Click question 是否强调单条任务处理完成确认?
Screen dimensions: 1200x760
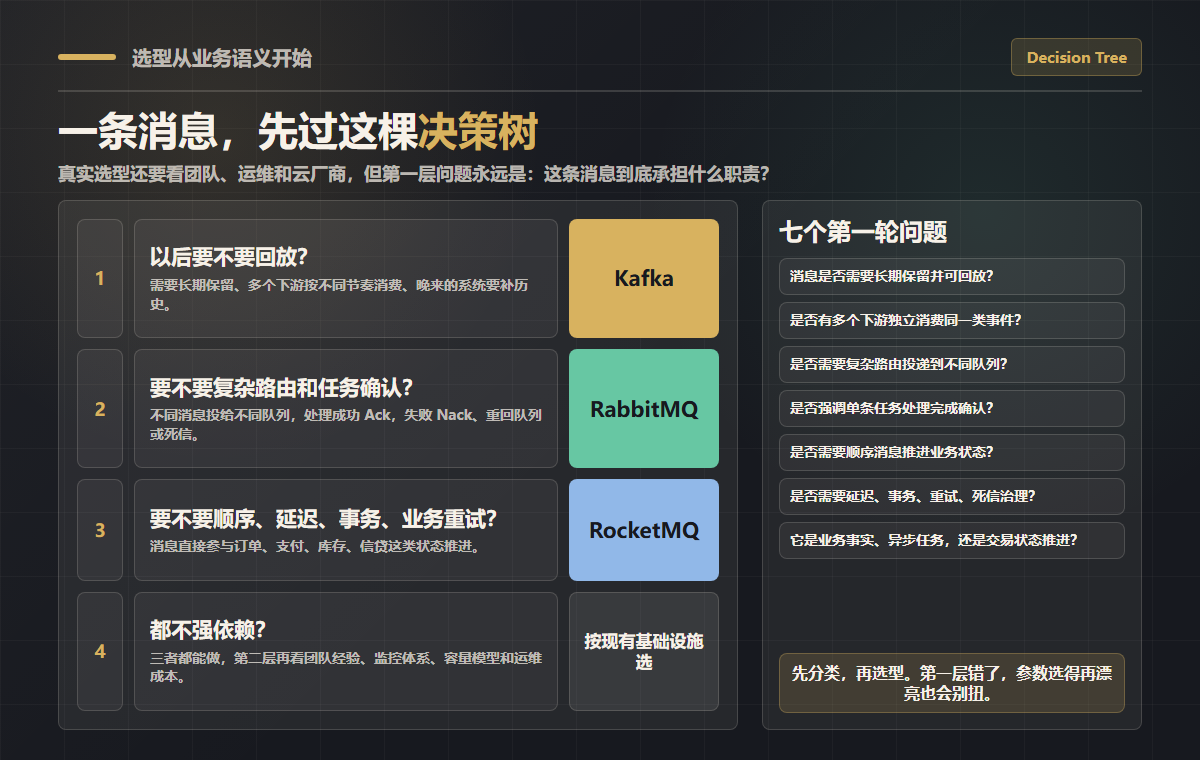pos(952,408)
